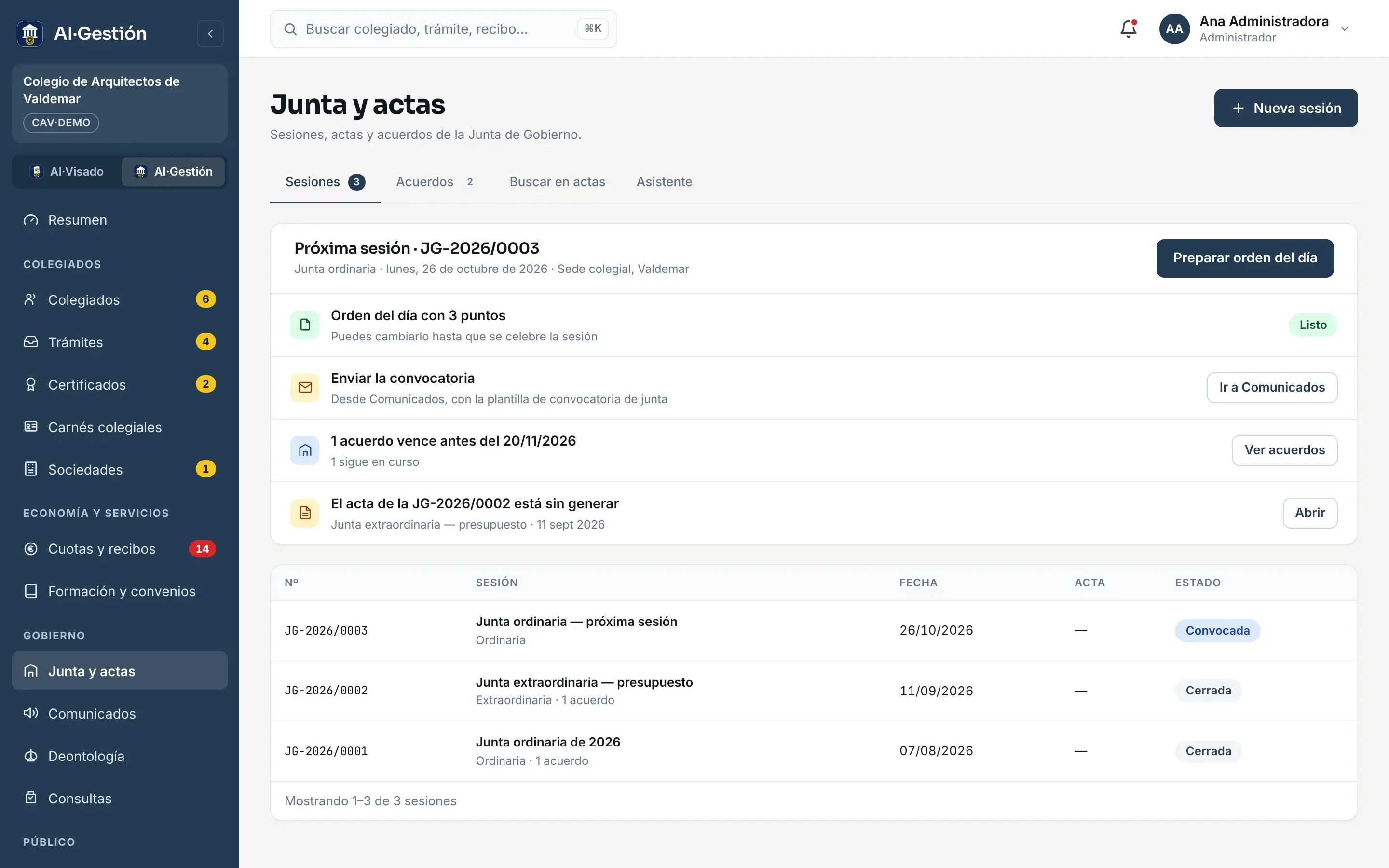Switch to the AI·Gestión module toggle
The image size is (1389, 868).
pyautogui.click(x=173, y=172)
